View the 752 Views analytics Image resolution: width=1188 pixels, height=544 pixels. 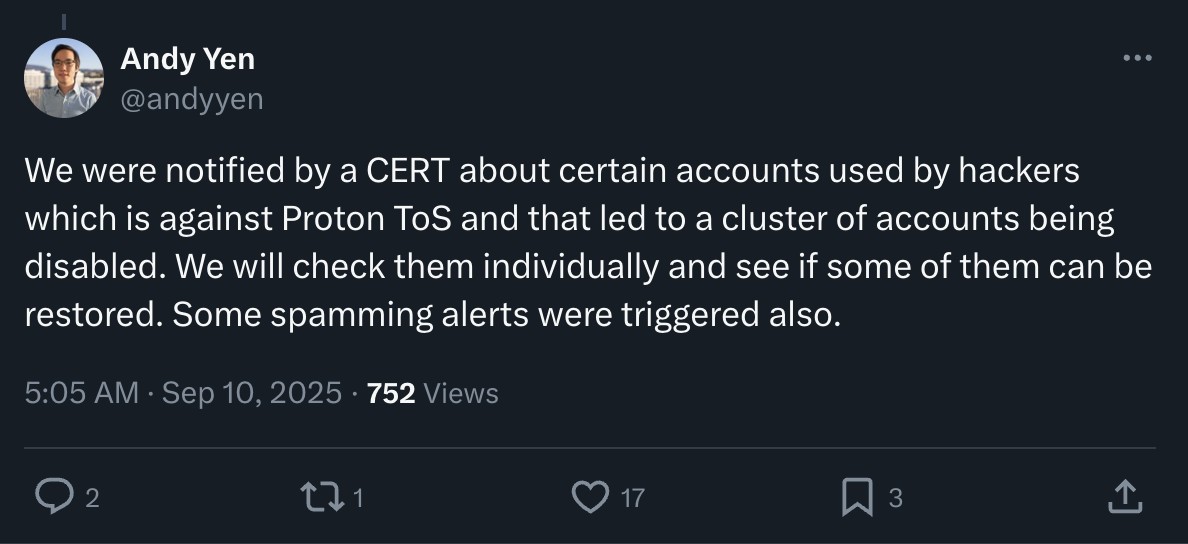point(433,393)
